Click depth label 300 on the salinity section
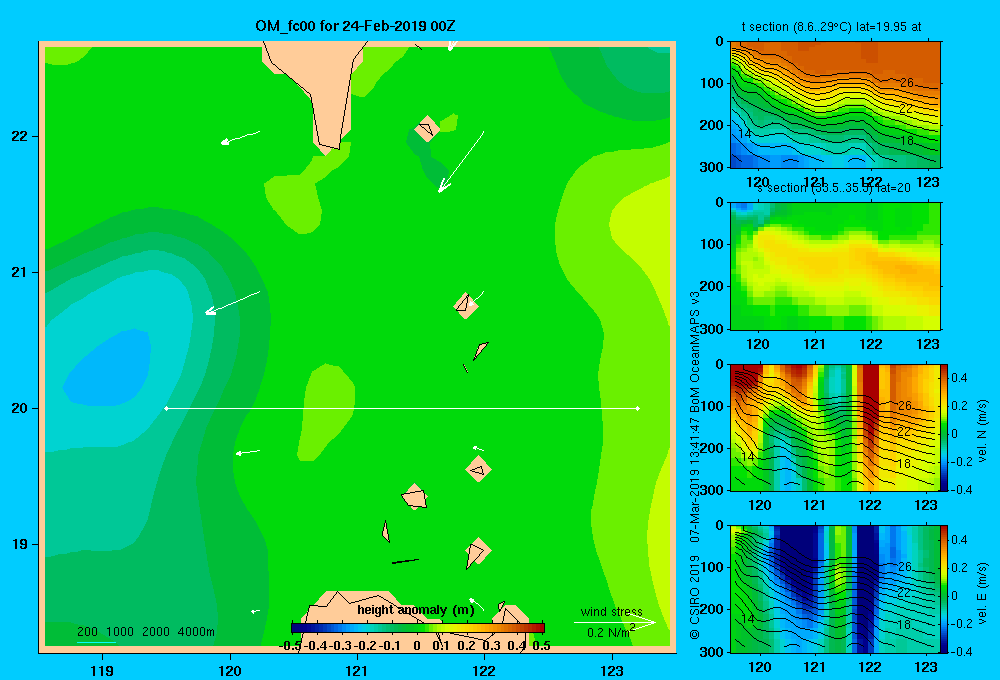Viewport: 1000px width, 680px height. (712, 329)
